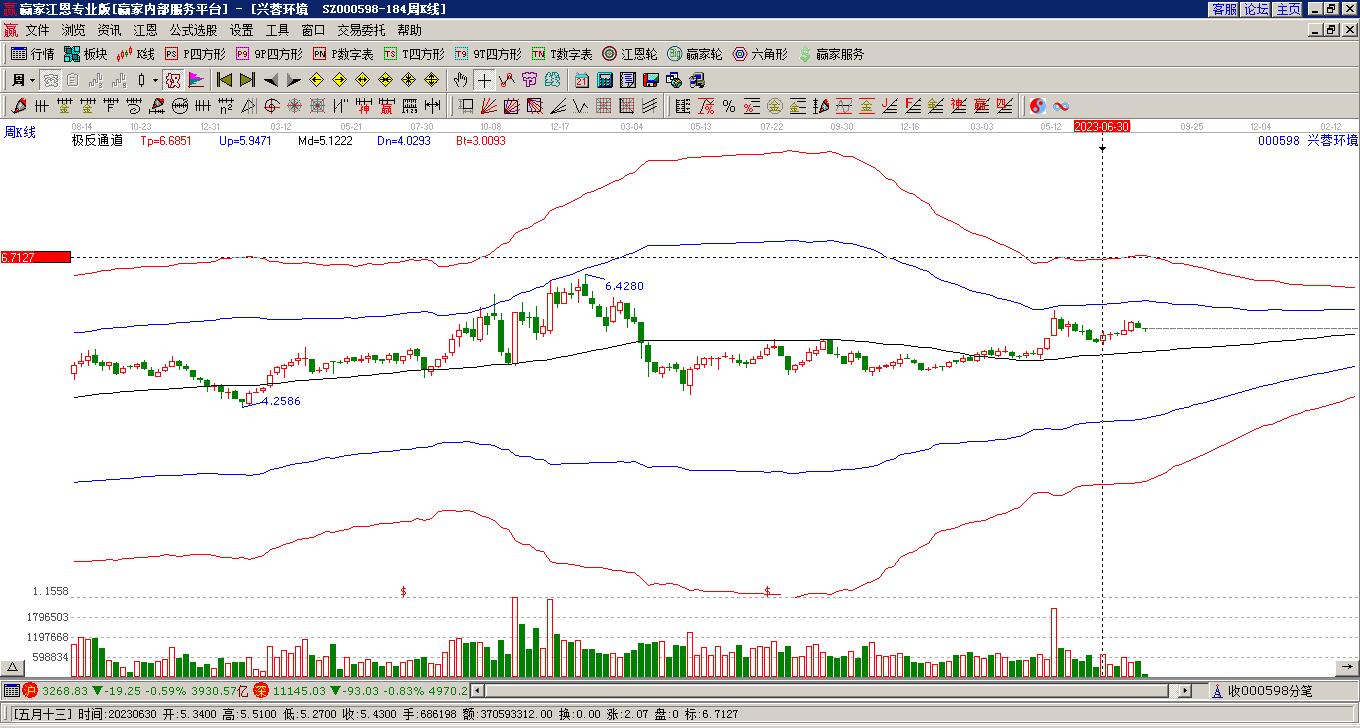The image size is (1360, 728).
Task: Click the 客服 customer service button
Action: 1224,9
